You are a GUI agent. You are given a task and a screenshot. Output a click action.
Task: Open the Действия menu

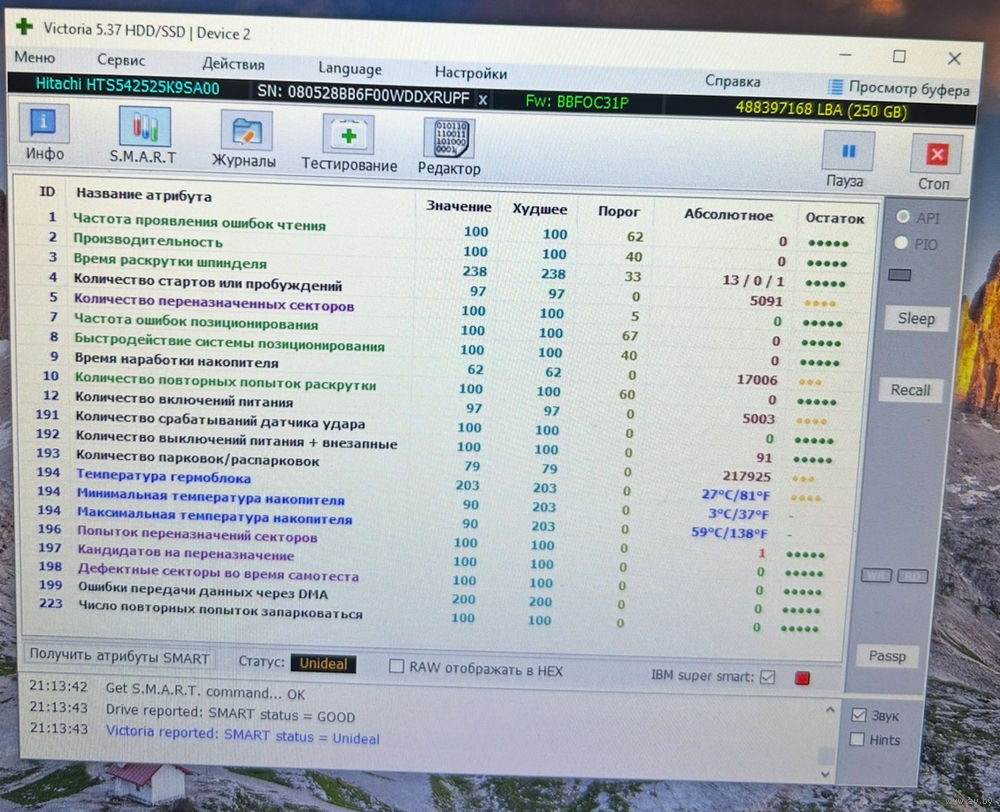tap(233, 64)
